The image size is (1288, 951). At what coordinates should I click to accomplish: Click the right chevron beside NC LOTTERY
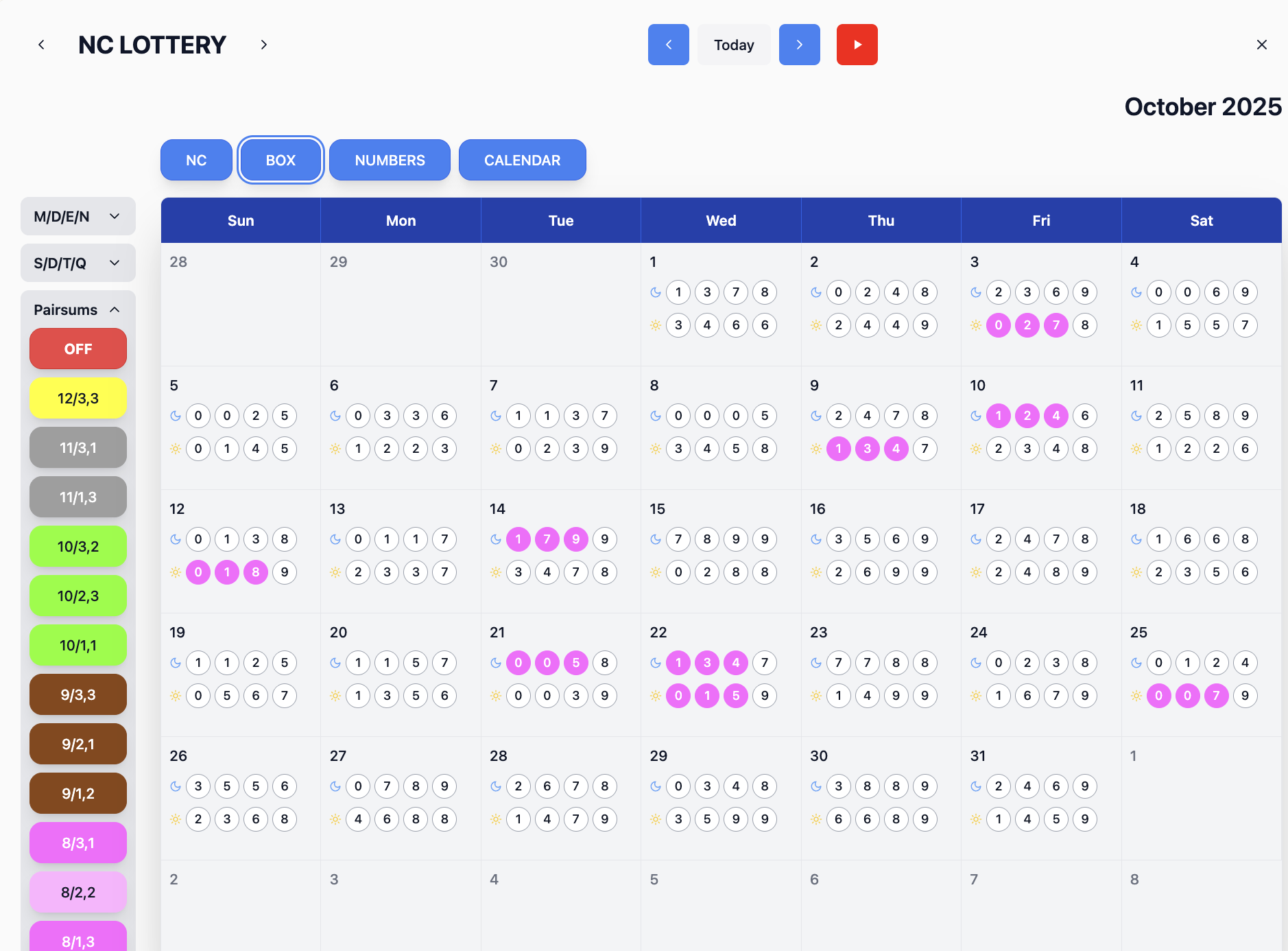[x=264, y=45]
